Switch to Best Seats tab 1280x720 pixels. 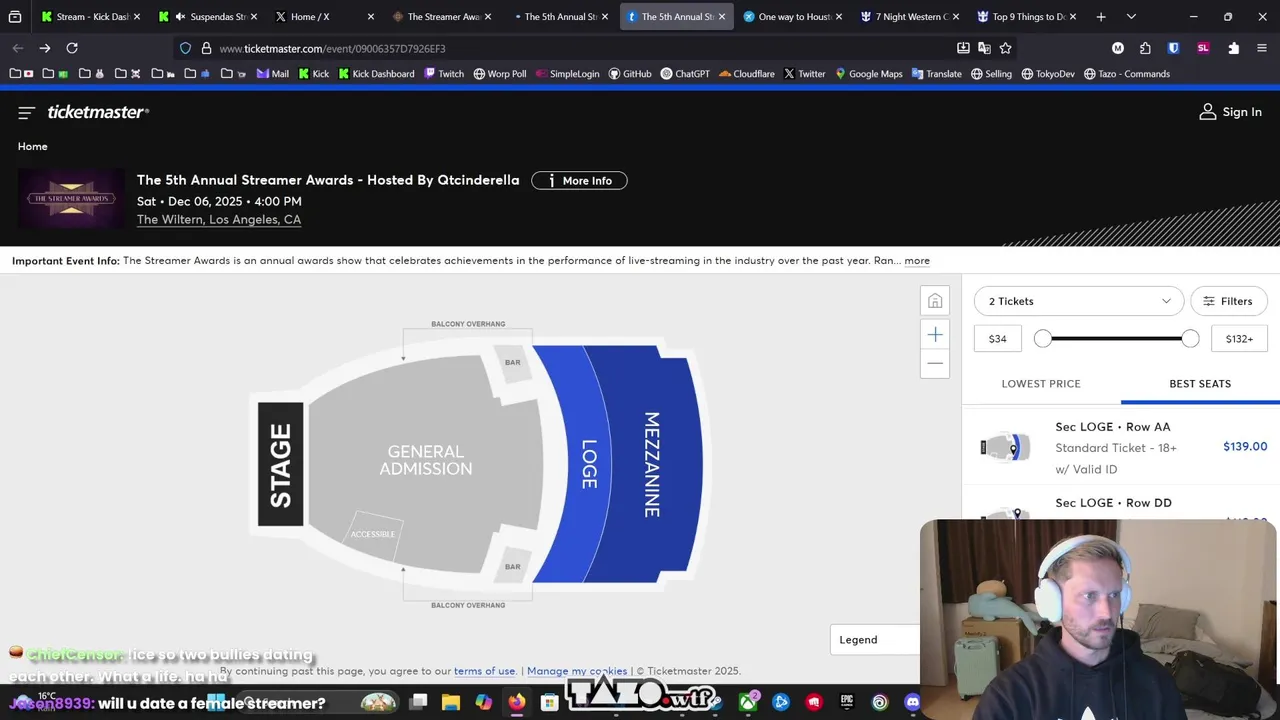point(1200,384)
